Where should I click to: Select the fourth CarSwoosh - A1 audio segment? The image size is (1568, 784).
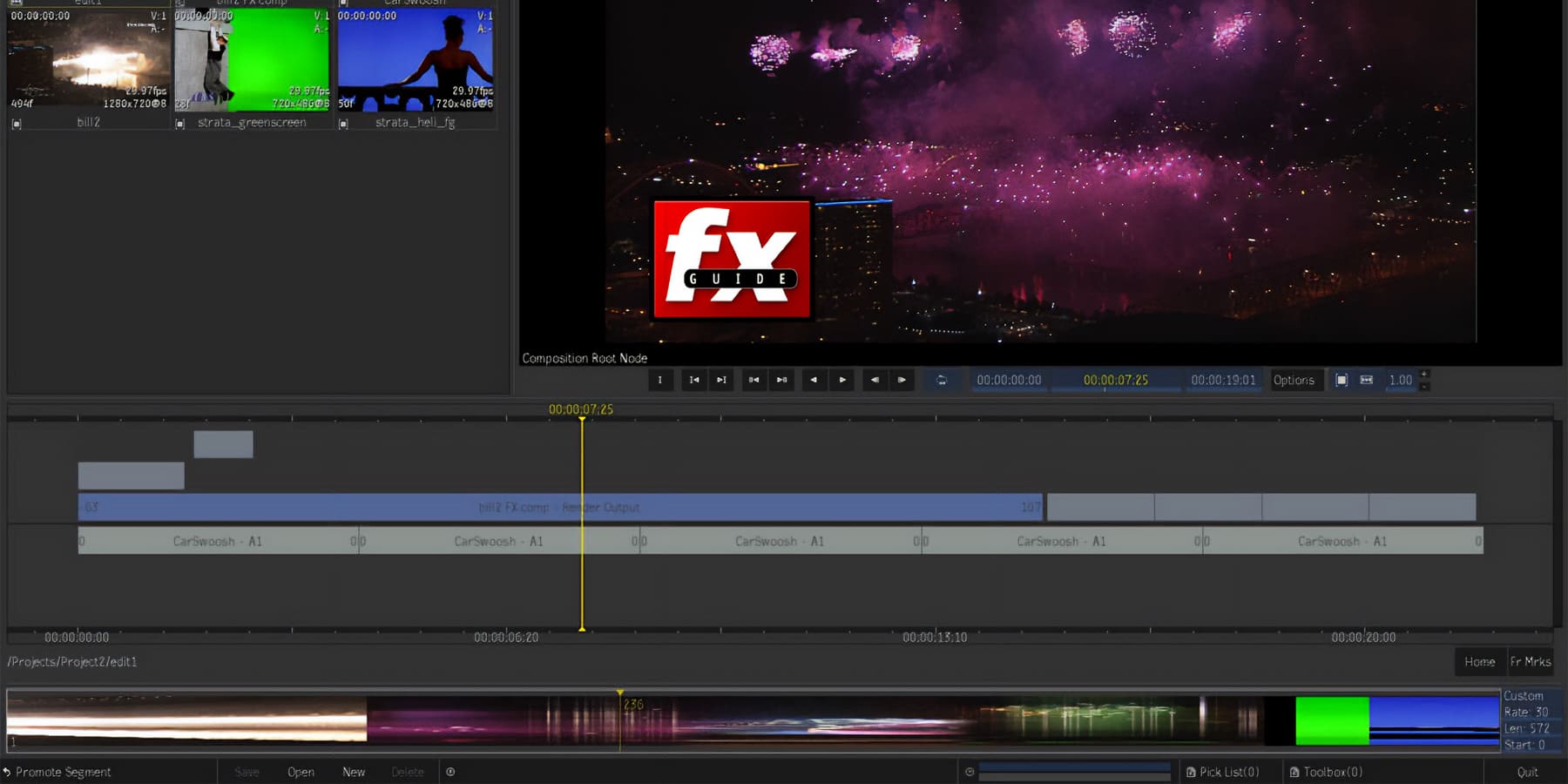[1062, 541]
